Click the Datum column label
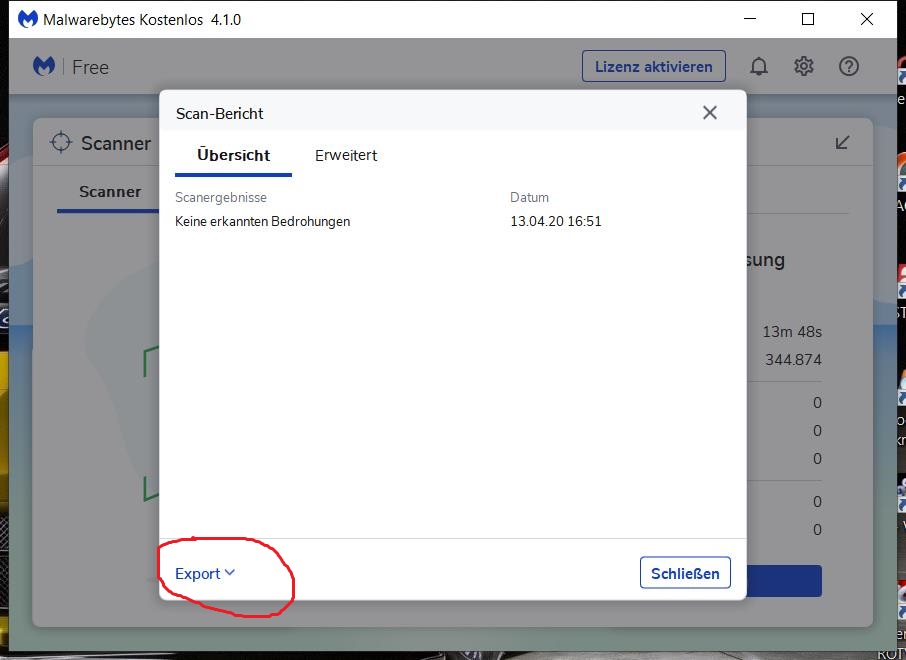Viewport: 906px width, 660px height. [529, 198]
